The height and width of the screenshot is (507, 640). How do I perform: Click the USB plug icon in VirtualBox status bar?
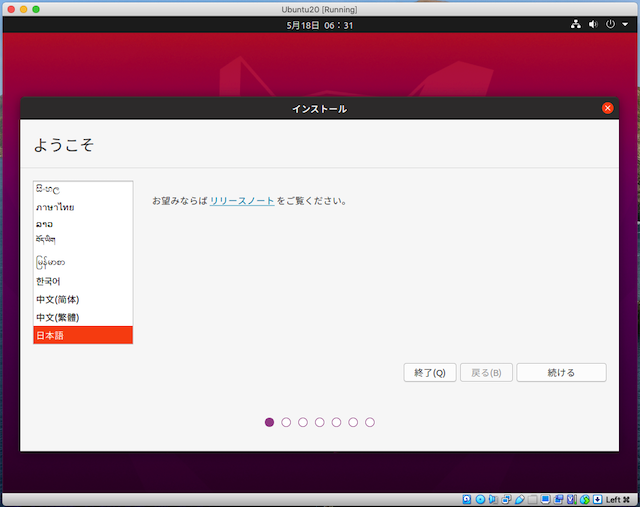tap(520, 499)
